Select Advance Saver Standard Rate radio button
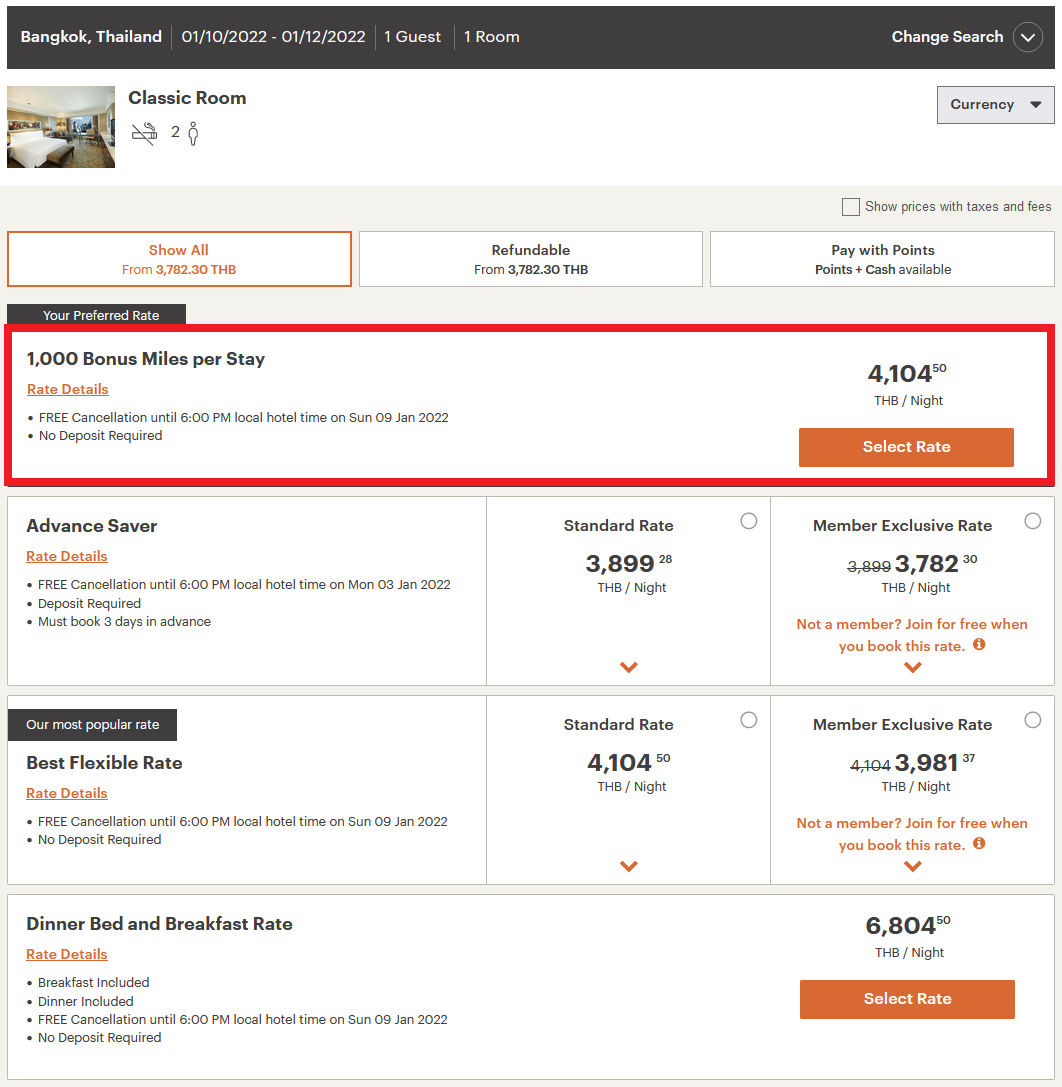The width and height of the screenshot is (1062, 1087). pyautogui.click(x=749, y=521)
